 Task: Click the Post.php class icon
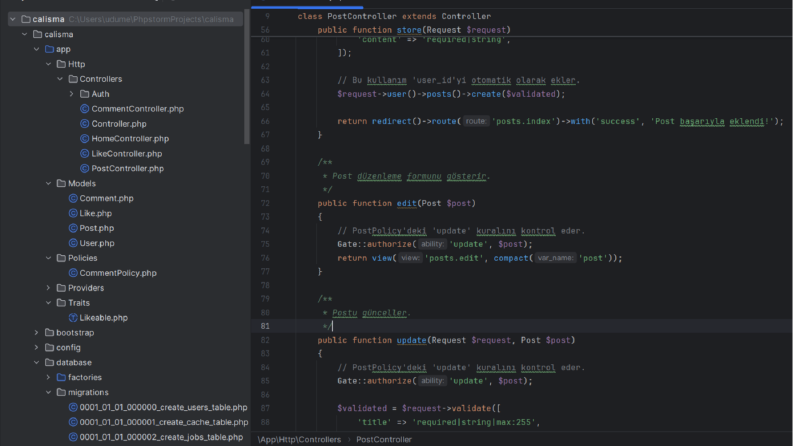click(73, 228)
